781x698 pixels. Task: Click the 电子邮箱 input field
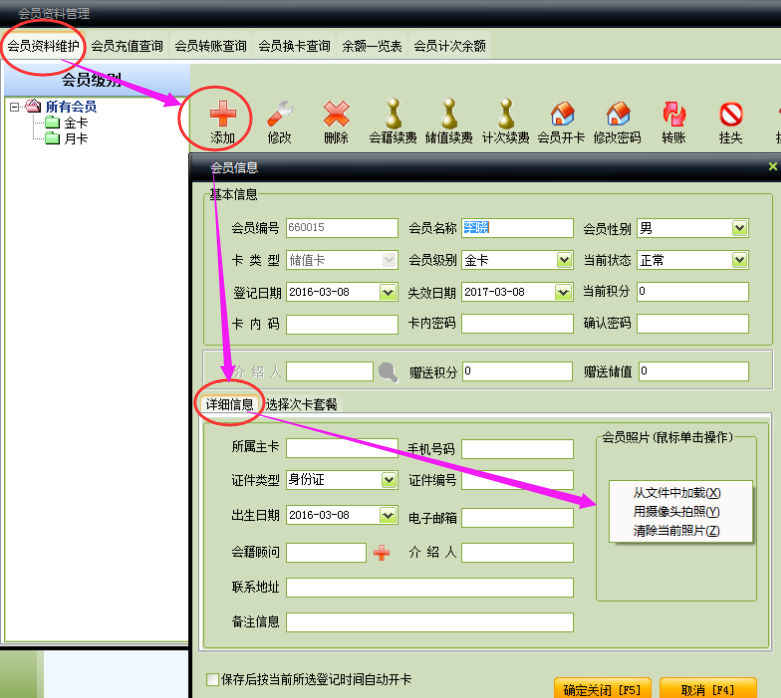[518, 518]
